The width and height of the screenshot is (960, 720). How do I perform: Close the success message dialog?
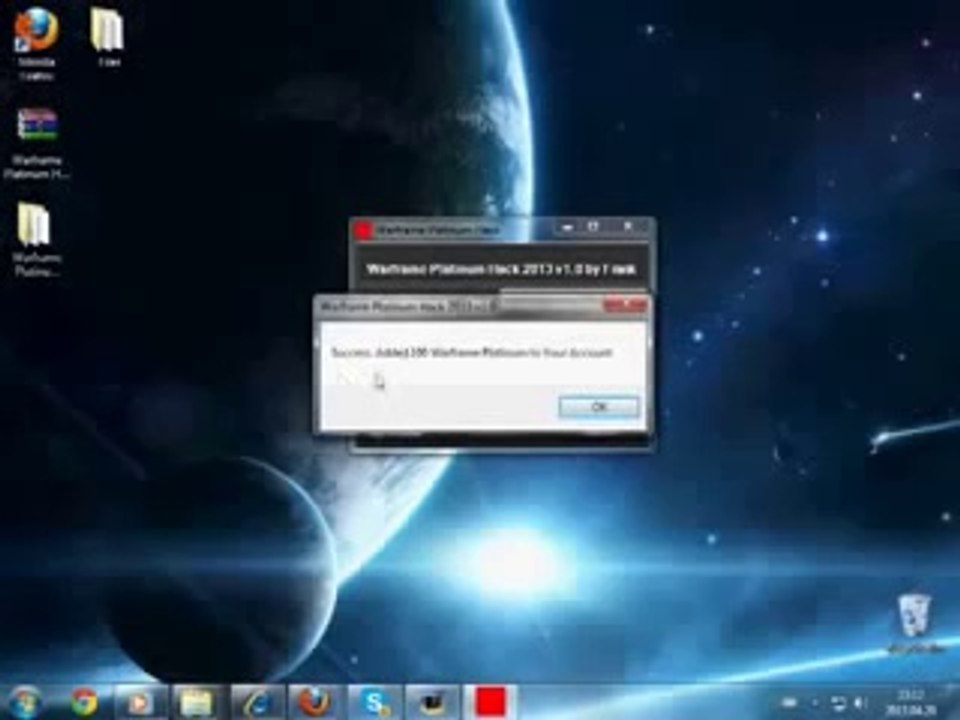pos(624,305)
